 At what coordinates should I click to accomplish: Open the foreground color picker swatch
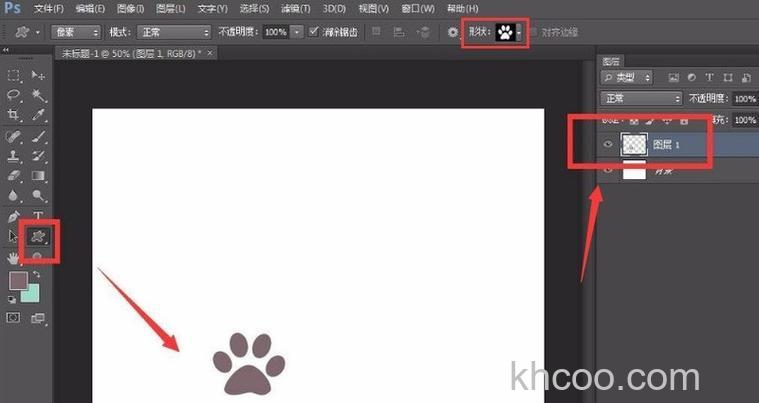18,281
